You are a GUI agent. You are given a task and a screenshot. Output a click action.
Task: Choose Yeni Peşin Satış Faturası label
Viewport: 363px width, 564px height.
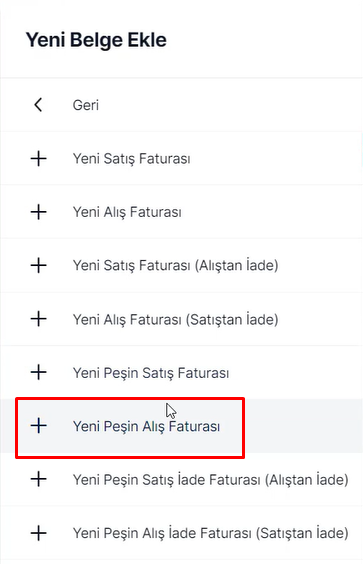(x=151, y=373)
